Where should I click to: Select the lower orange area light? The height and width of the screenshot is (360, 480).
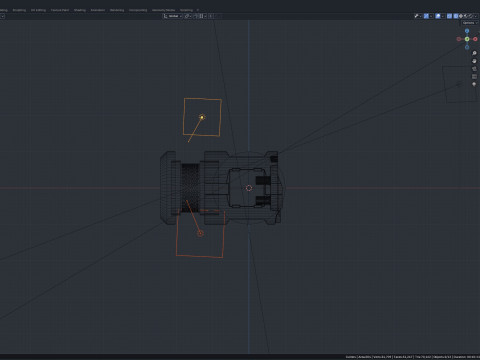click(x=200, y=233)
